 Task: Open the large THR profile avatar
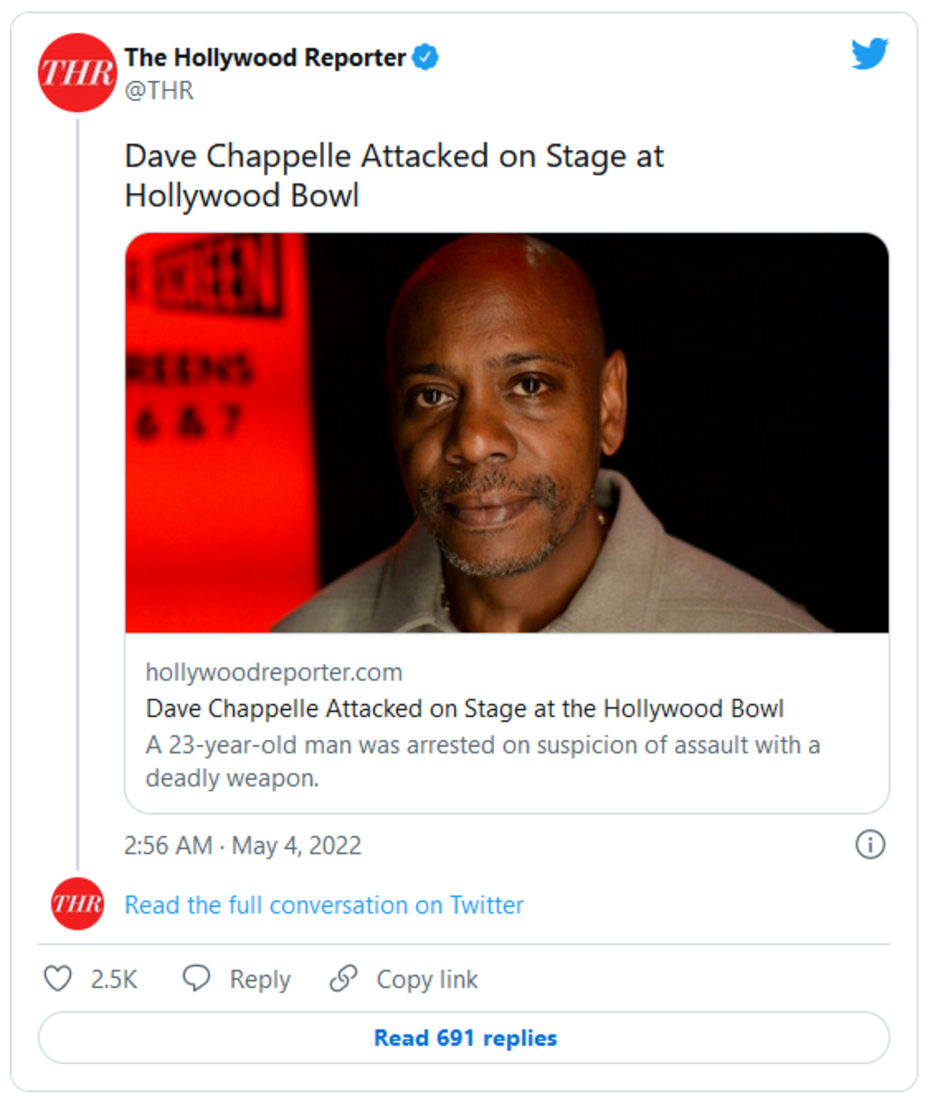tap(77, 72)
